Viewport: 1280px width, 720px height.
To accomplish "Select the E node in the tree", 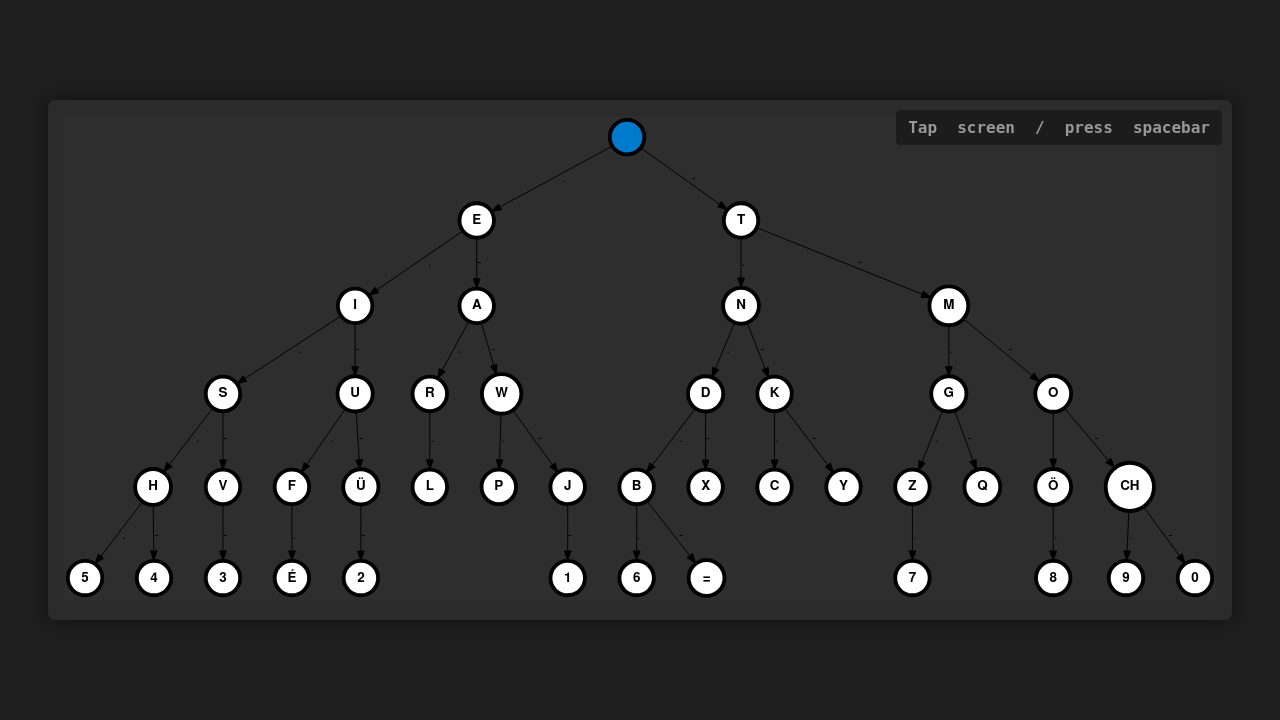I will (476, 220).
